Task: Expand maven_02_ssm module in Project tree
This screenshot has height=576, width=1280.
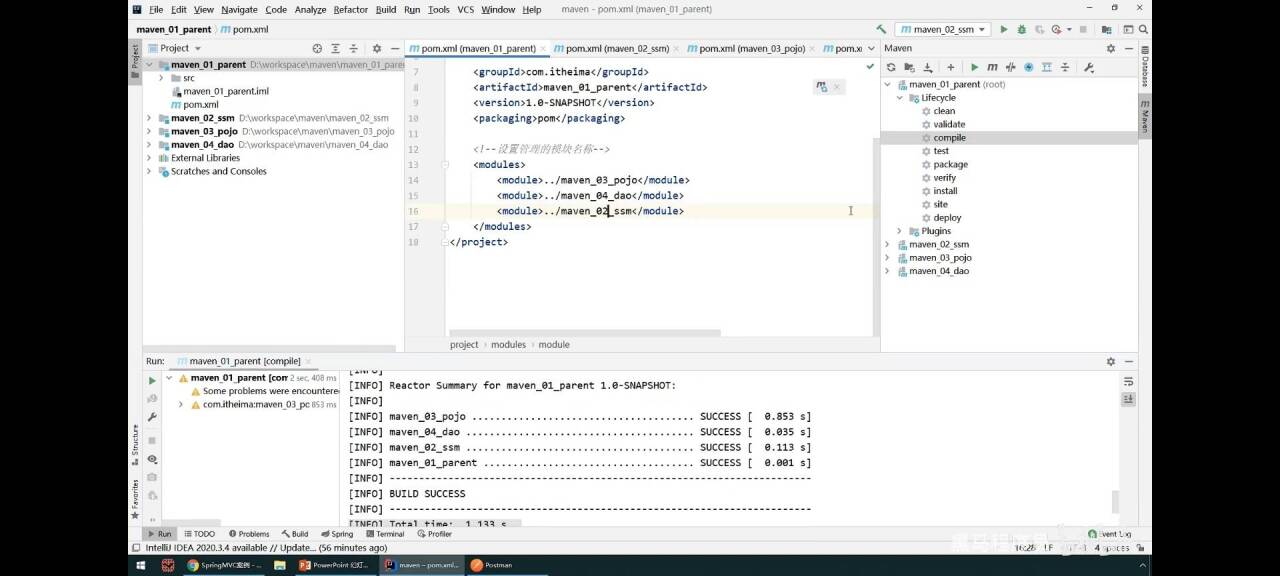Action: pos(149,118)
